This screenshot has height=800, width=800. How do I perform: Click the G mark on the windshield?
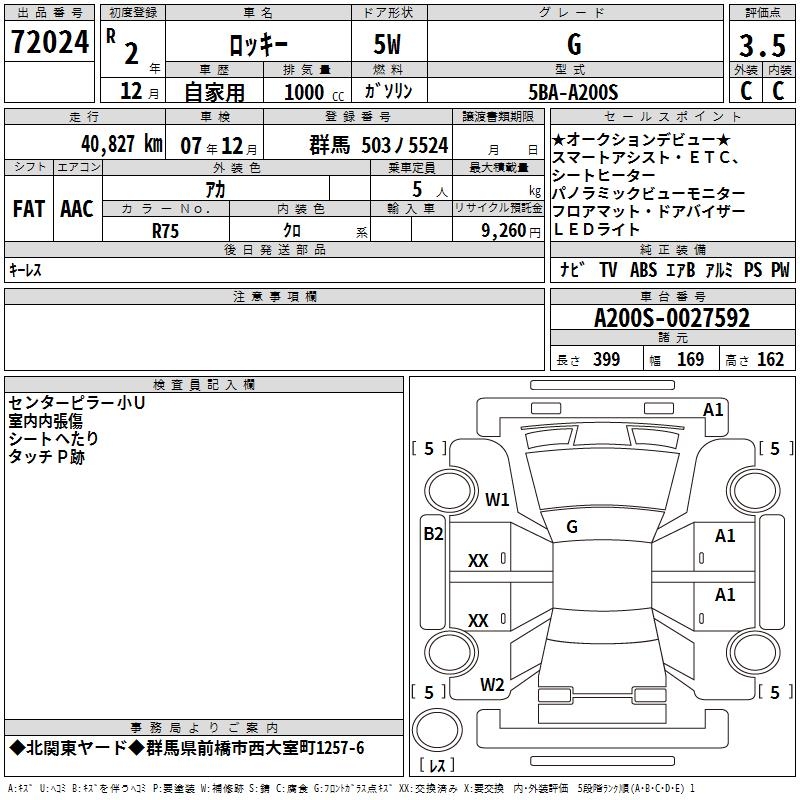point(571,526)
